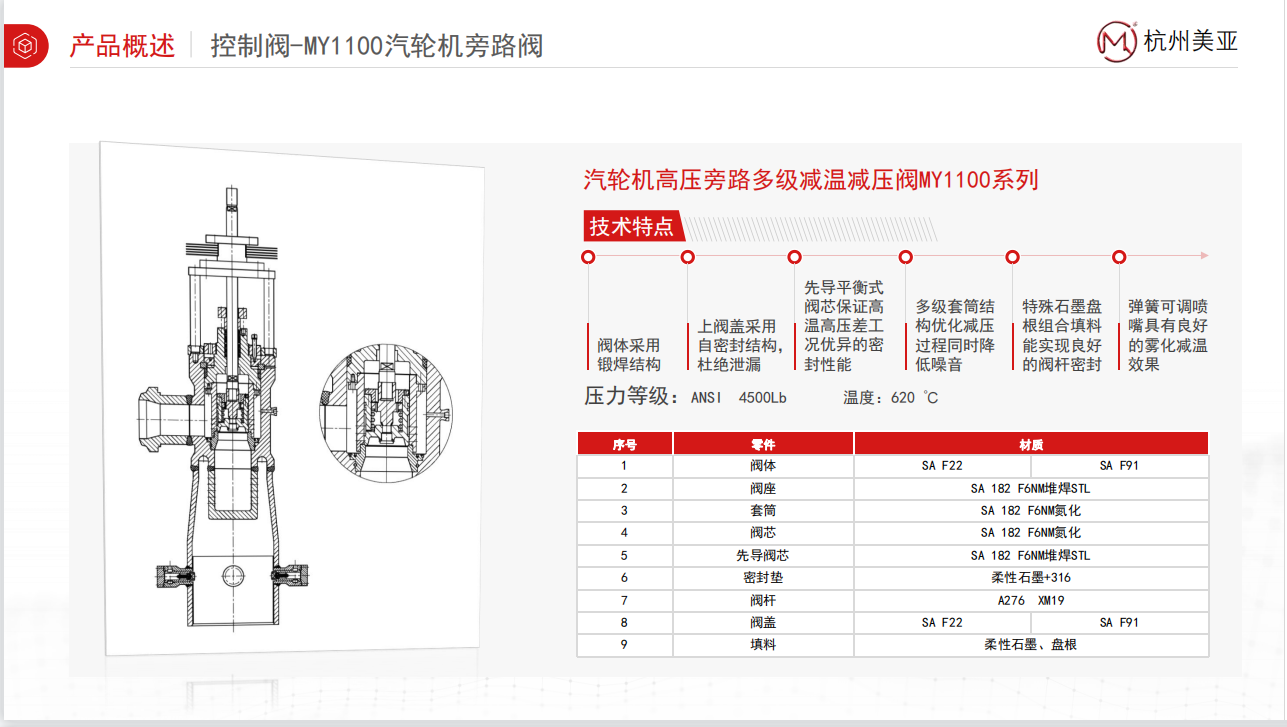Image resolution: width=1287 pixels, height=727 pixels.
Task: Click the red cube icon beside 产品概述
Action: 25,46
